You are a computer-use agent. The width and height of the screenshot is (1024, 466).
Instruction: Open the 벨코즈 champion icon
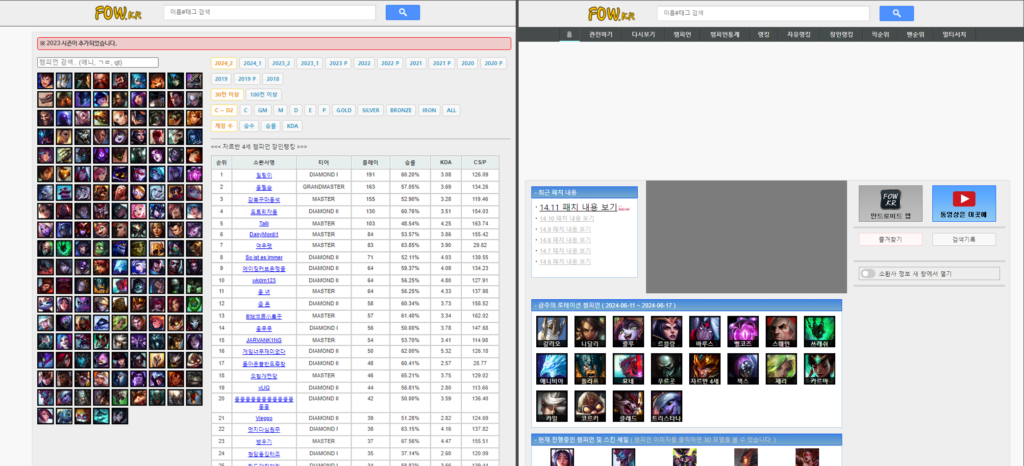coord(743,332)
